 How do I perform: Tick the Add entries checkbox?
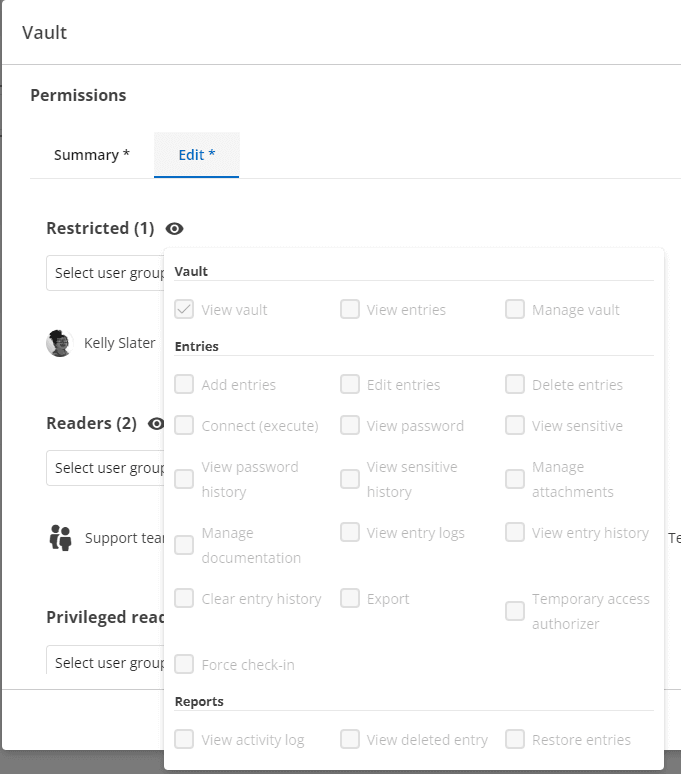pos(184,385)
